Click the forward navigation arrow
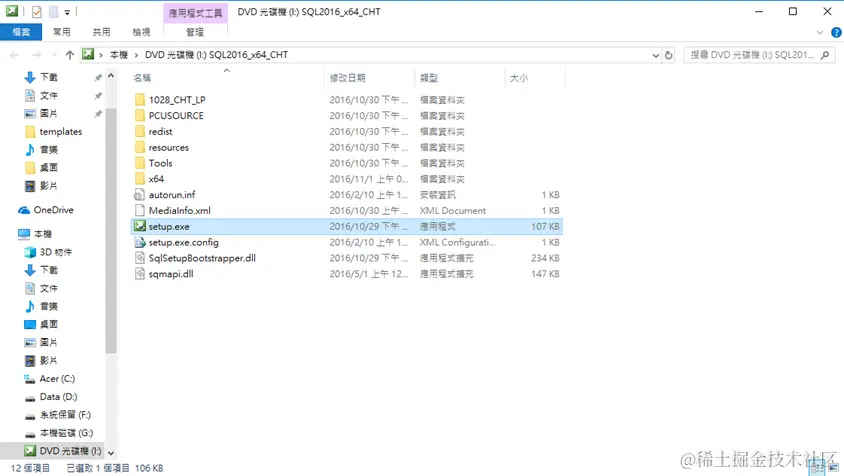This screenshot has height=476, width=844. [x=36, y=54]
